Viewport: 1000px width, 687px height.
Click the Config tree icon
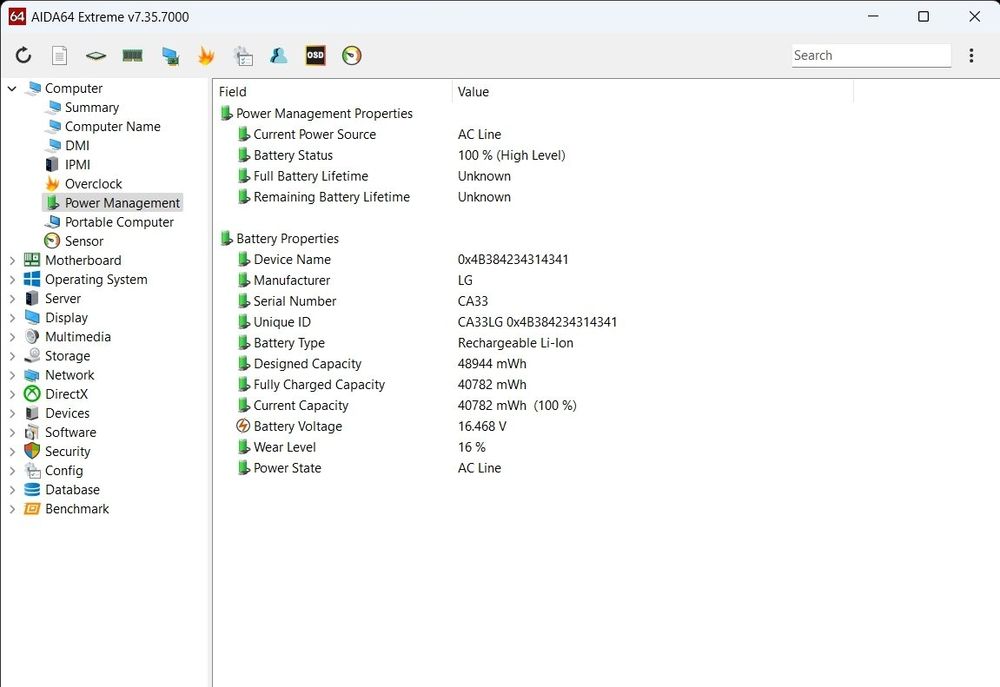(32, 471)
